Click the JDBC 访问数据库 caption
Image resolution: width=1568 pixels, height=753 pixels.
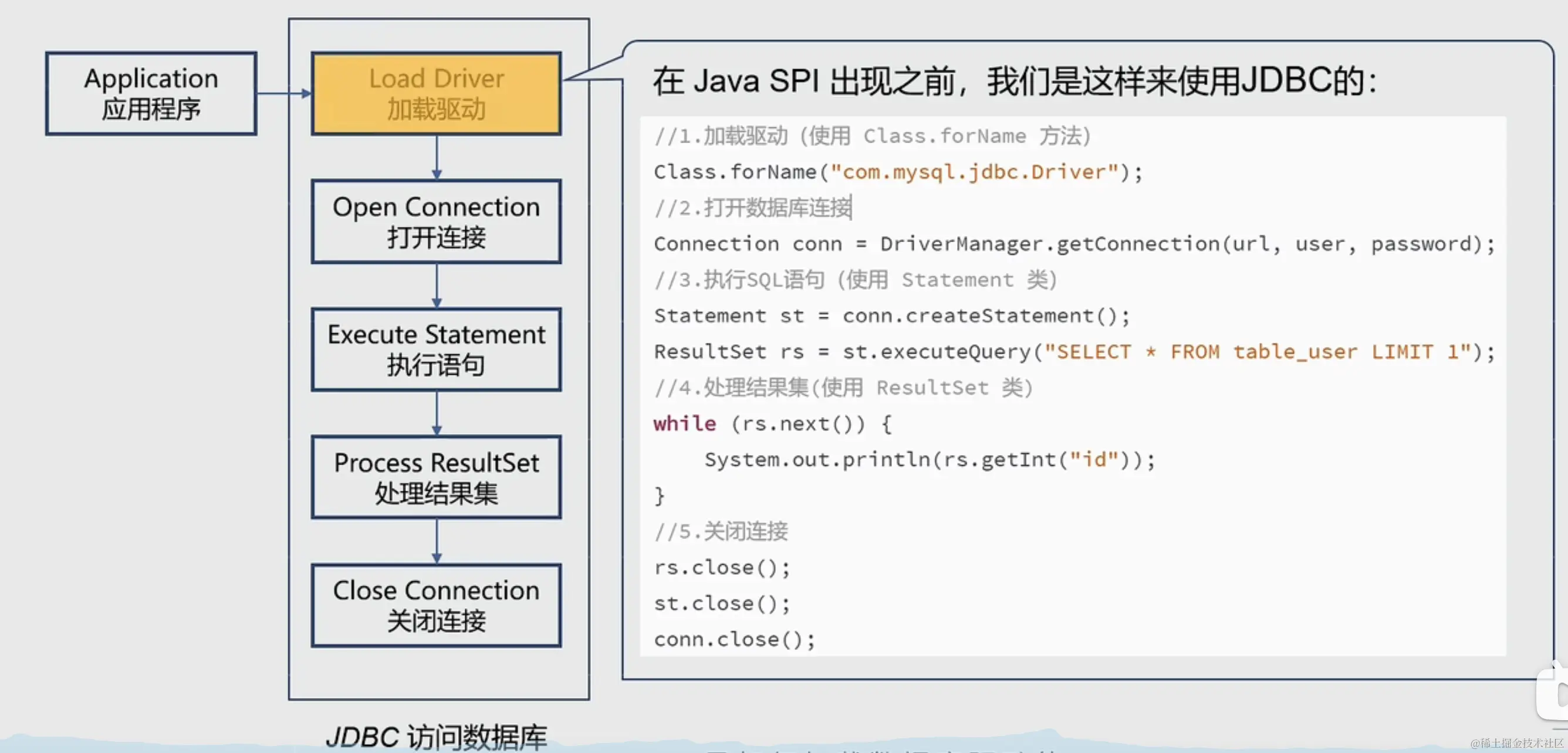(x=436, y=736)
